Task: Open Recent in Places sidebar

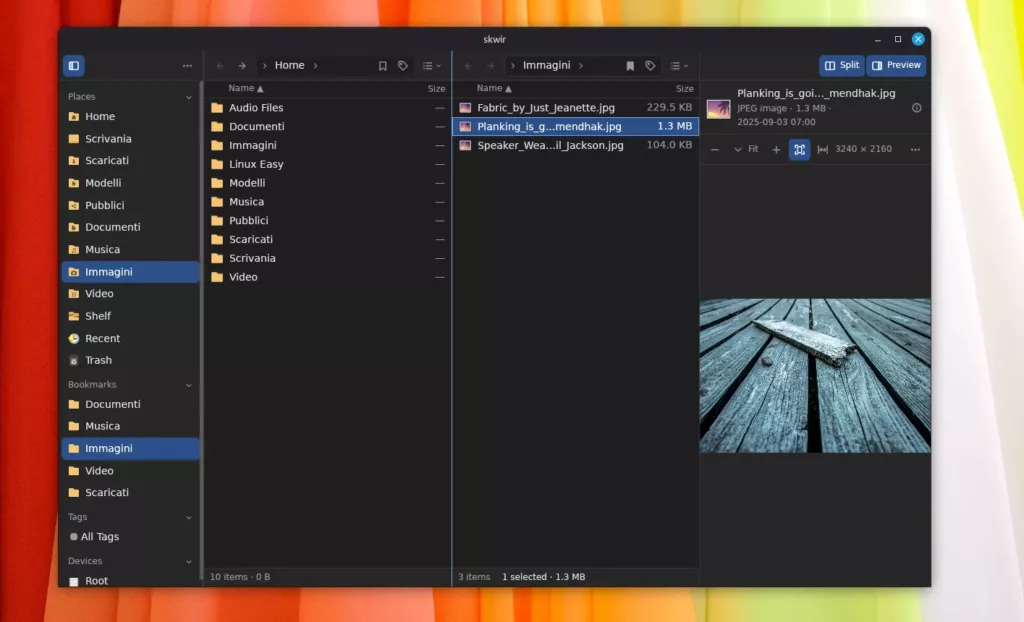Action: coord(130,338)
